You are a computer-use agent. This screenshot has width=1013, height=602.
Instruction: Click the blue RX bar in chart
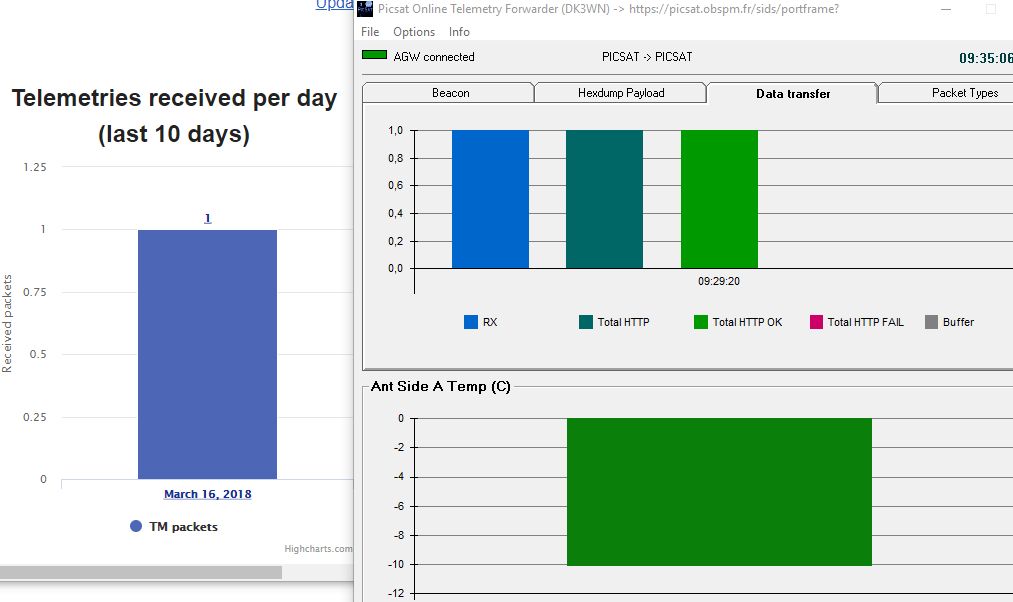coord(490,199)
